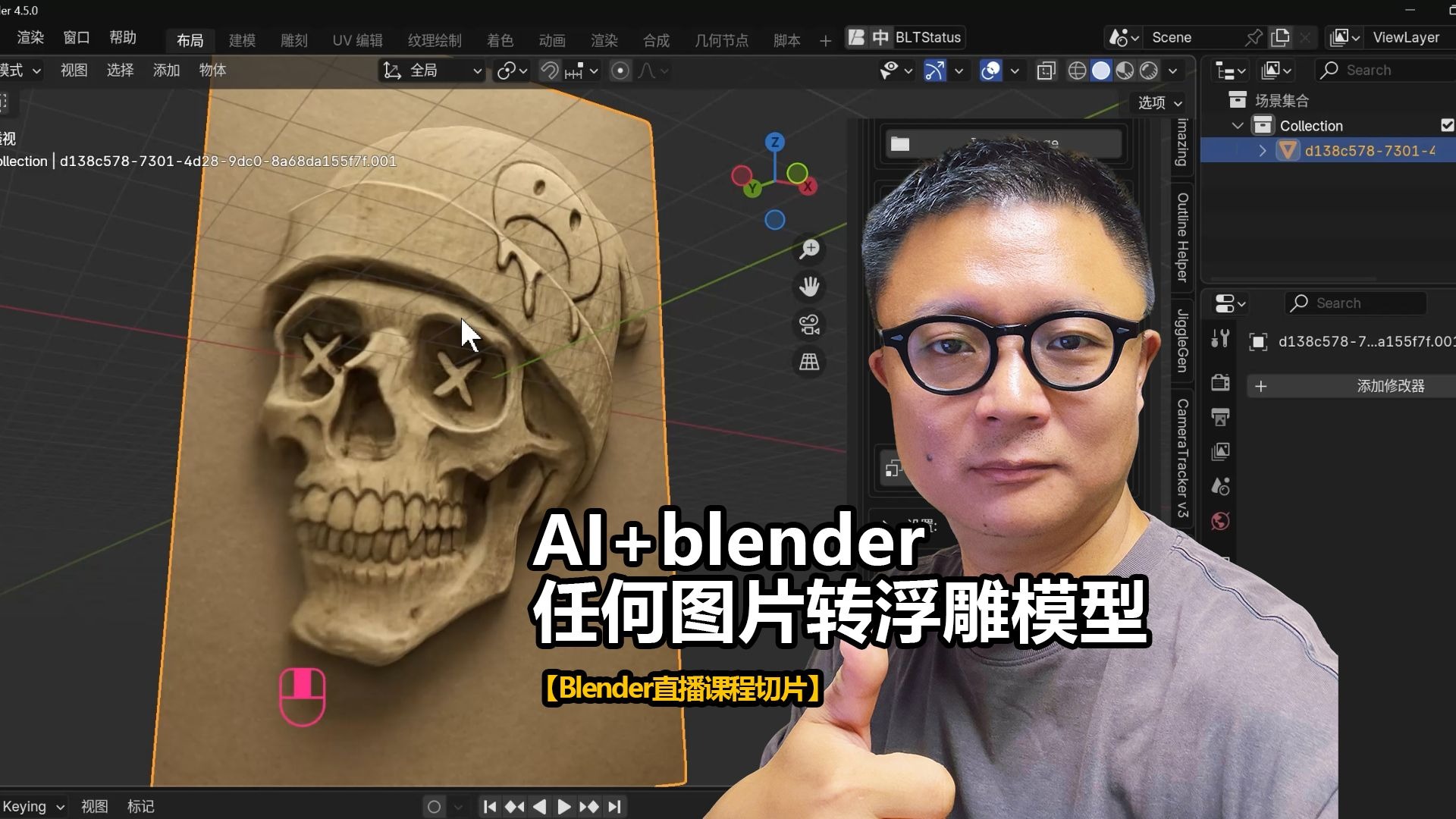Image resolution: width=1456 pixels, height=819 pixels.
Task: Uncheck the Collection visibility checkbox
Action: coord(1447,125)
